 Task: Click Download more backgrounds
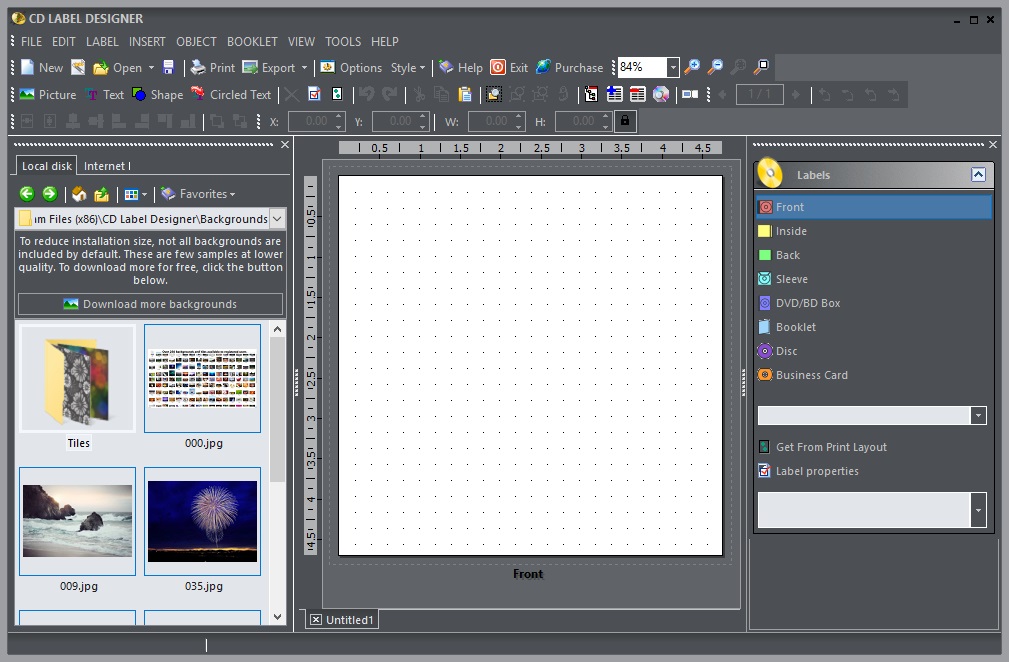[150, 304]
